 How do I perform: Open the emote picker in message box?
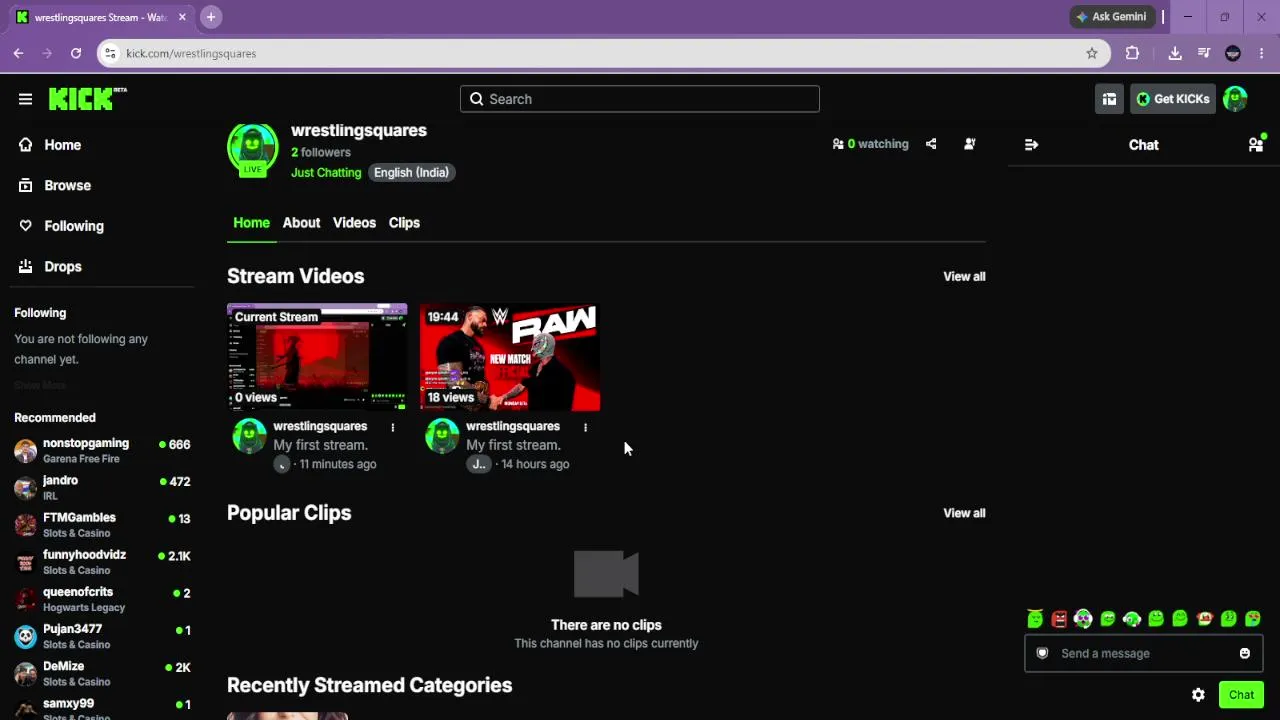pos(1245,653)
